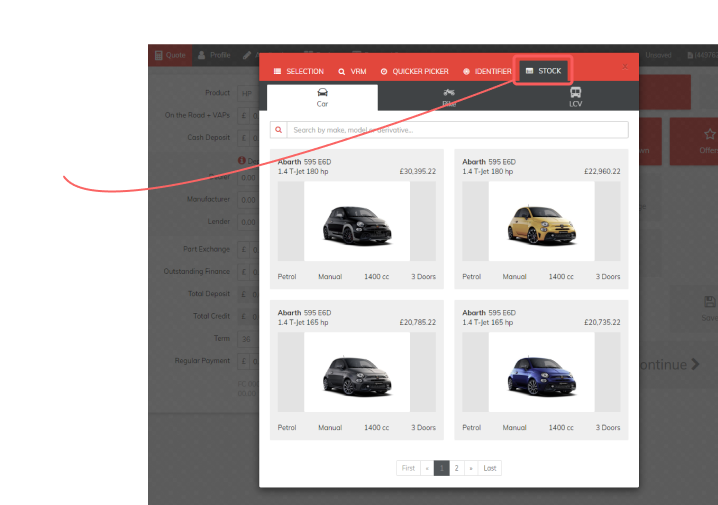Select the blue Abarth 595 priced £20,735.22
Screen dimensions: 718x505
point(541,370)
